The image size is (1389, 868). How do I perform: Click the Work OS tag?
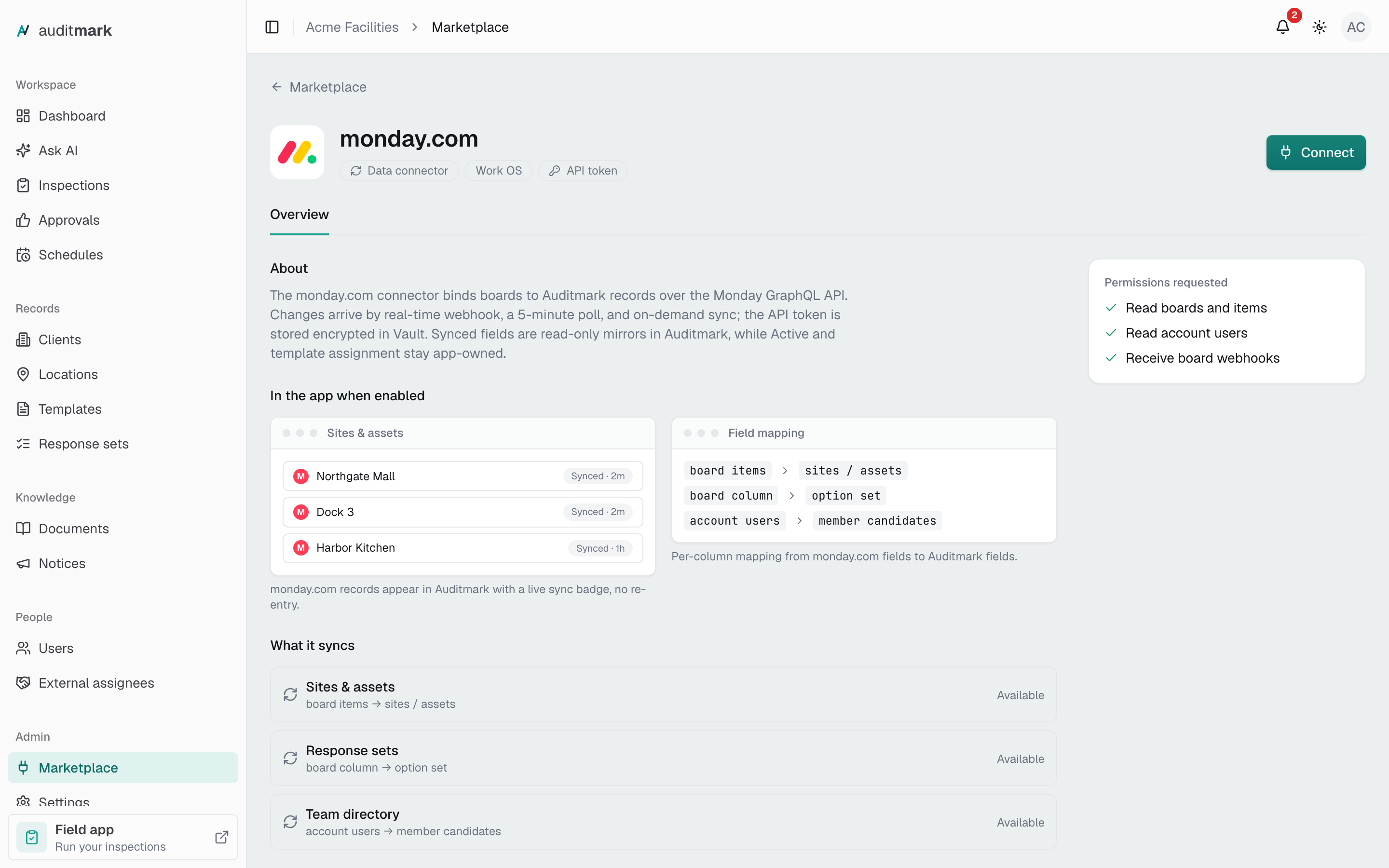(x=498, y=171)
